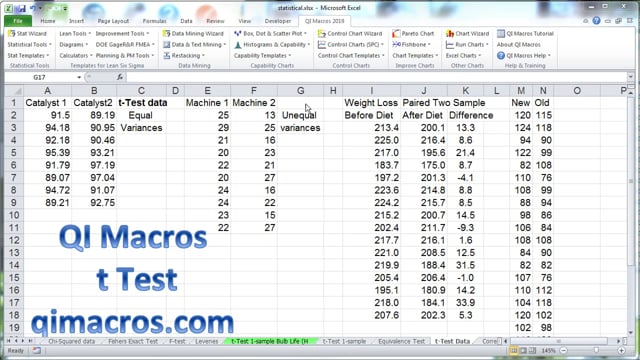640x360 pixels.
Task: Open the Equivalence Test sheet tab
Action: point(402,341)
